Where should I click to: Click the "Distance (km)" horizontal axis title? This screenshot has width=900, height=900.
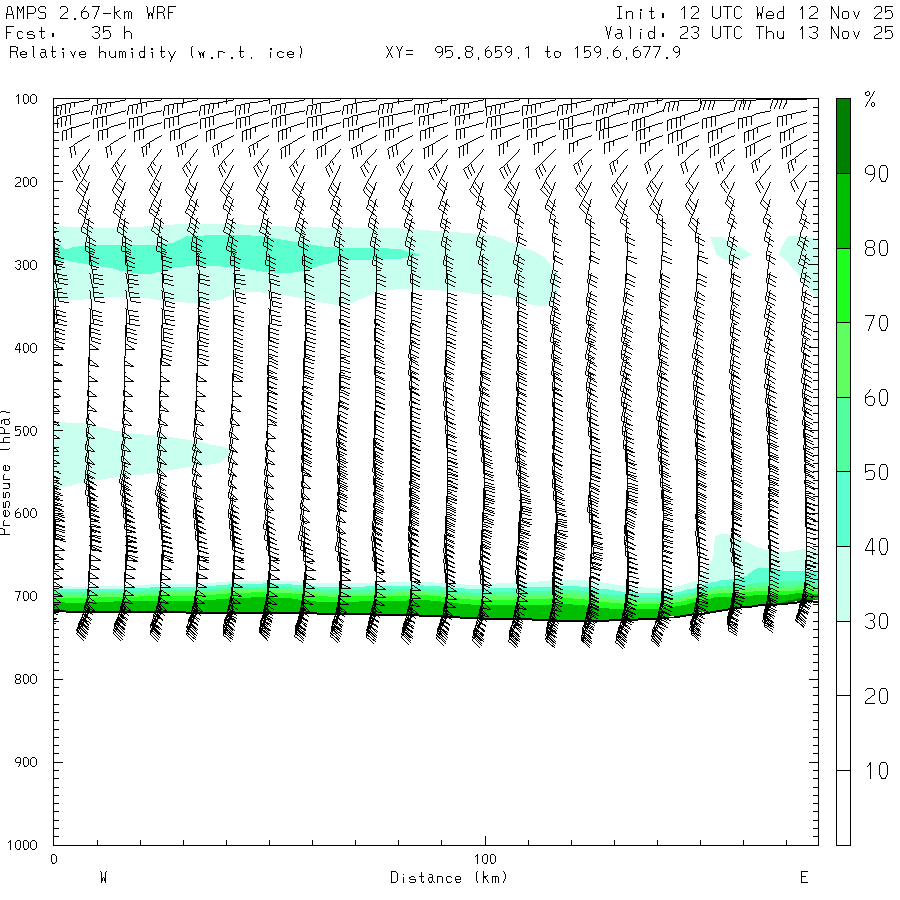(x=449, y=878)
